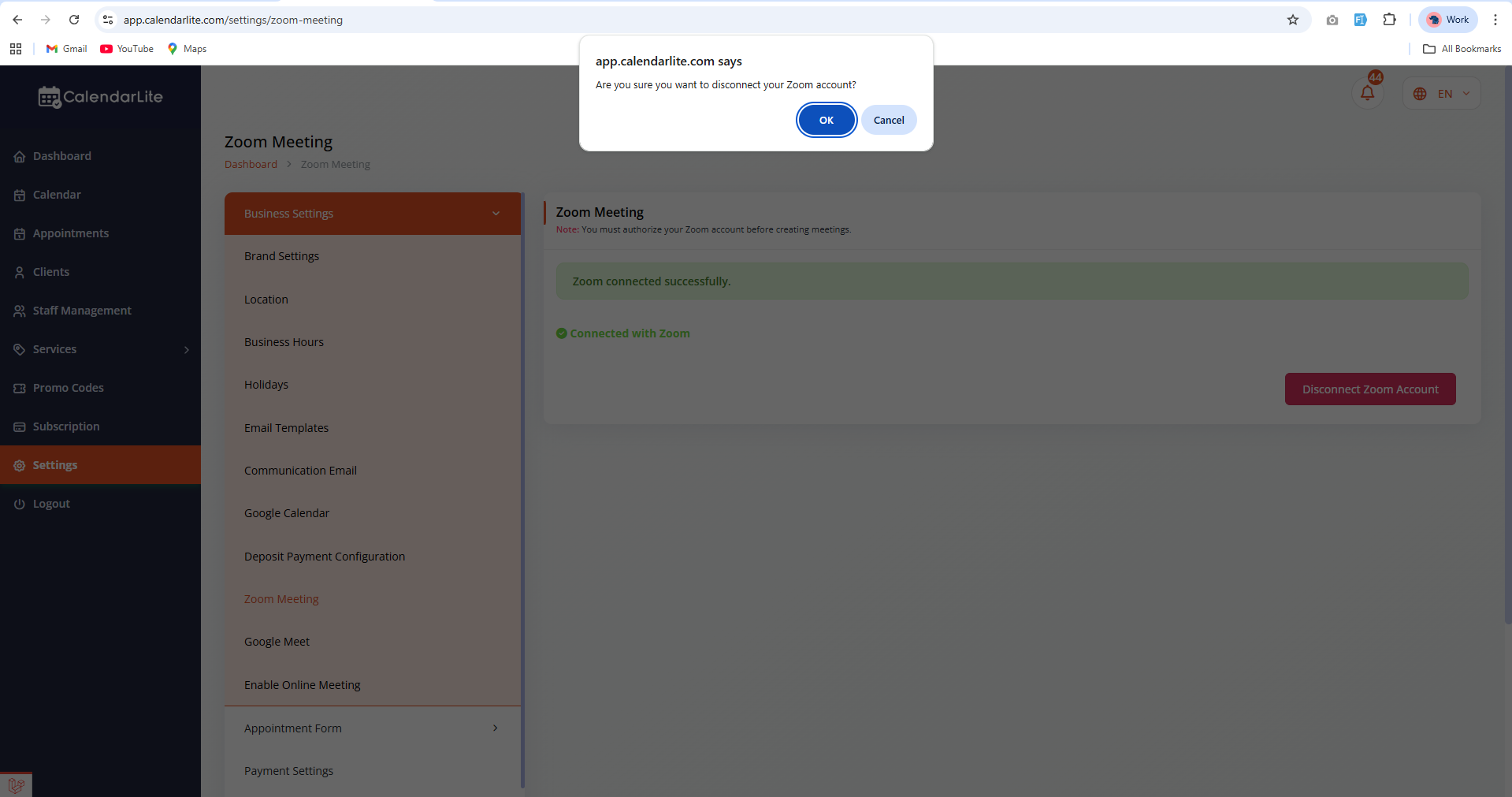Open Settings in sidebar

click(100, 465)
